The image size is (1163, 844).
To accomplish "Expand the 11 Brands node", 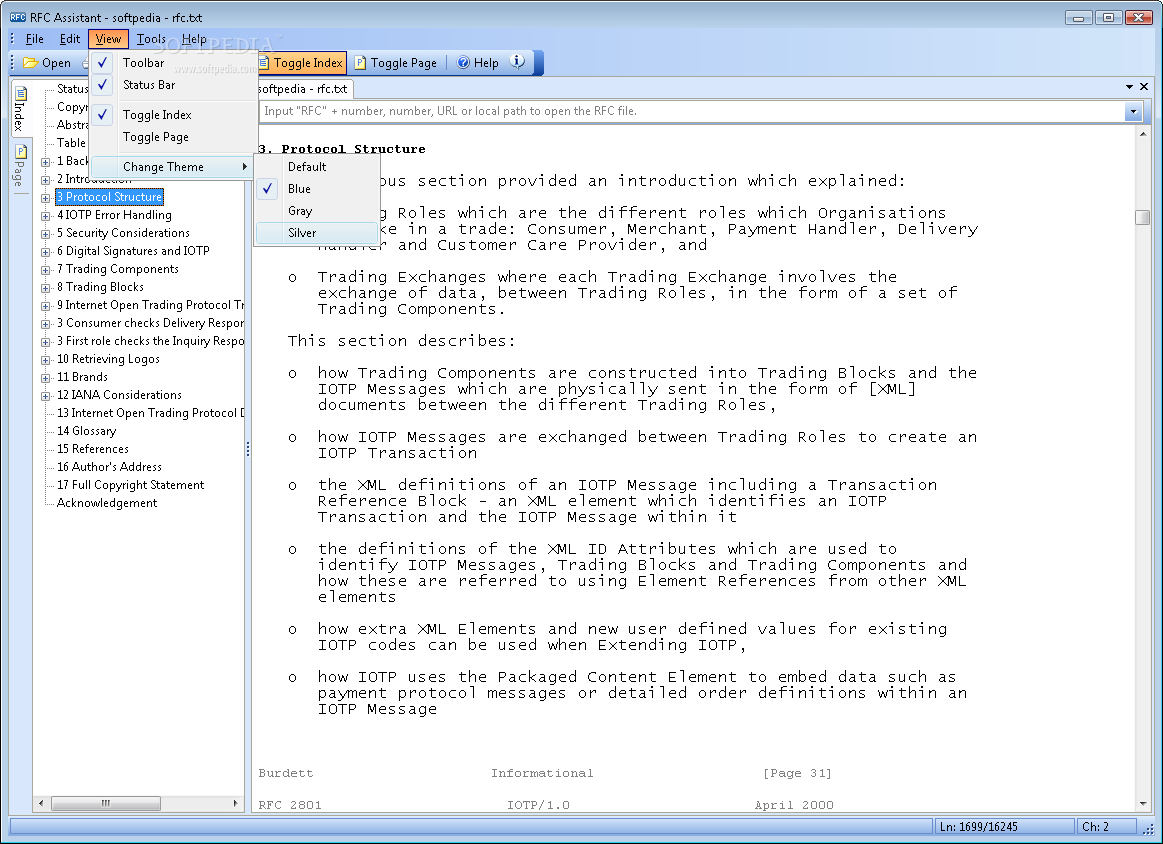I will 45,378.
